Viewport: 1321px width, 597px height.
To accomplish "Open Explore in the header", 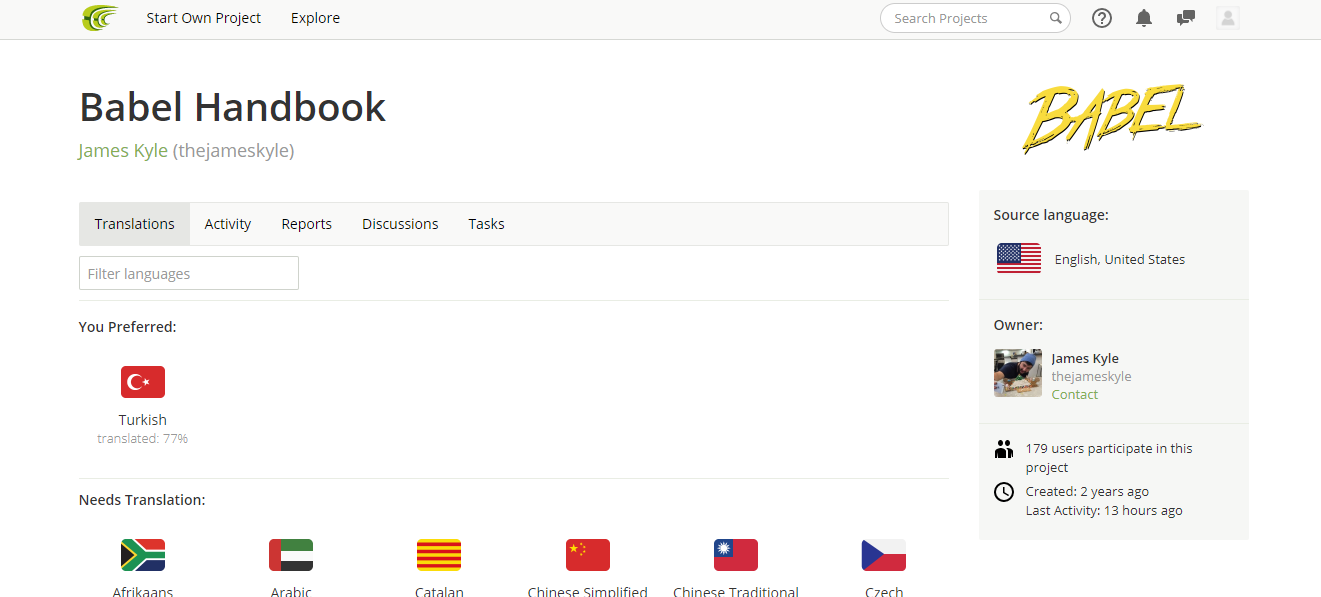I will 316,18.
